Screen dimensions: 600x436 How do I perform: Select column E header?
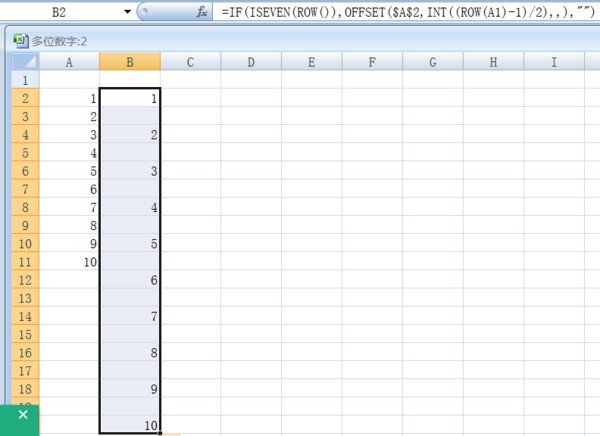[311, 62]
